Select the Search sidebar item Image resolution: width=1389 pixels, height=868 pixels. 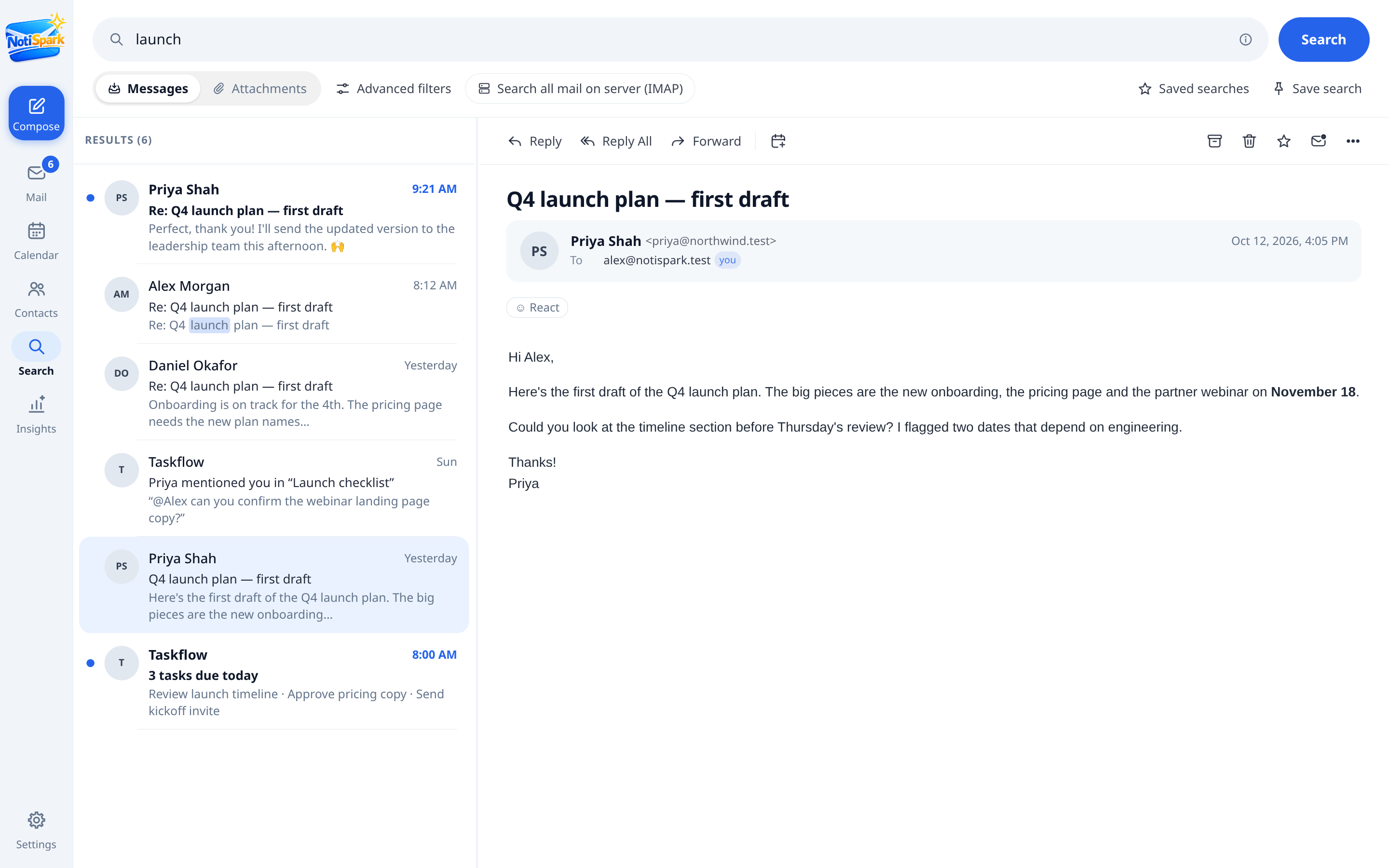pos(36,356)
